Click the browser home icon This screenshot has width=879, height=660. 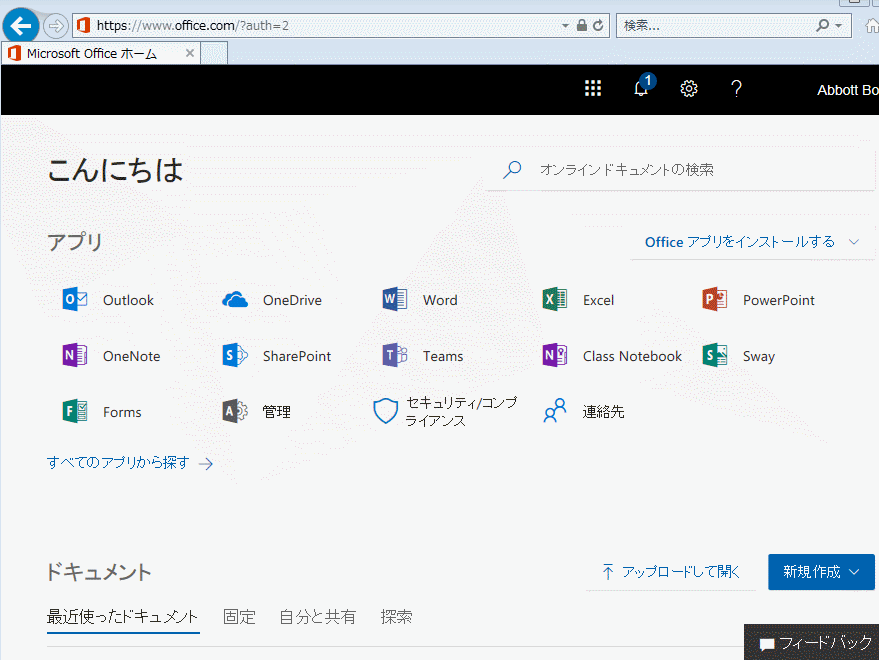coord(872,26)
